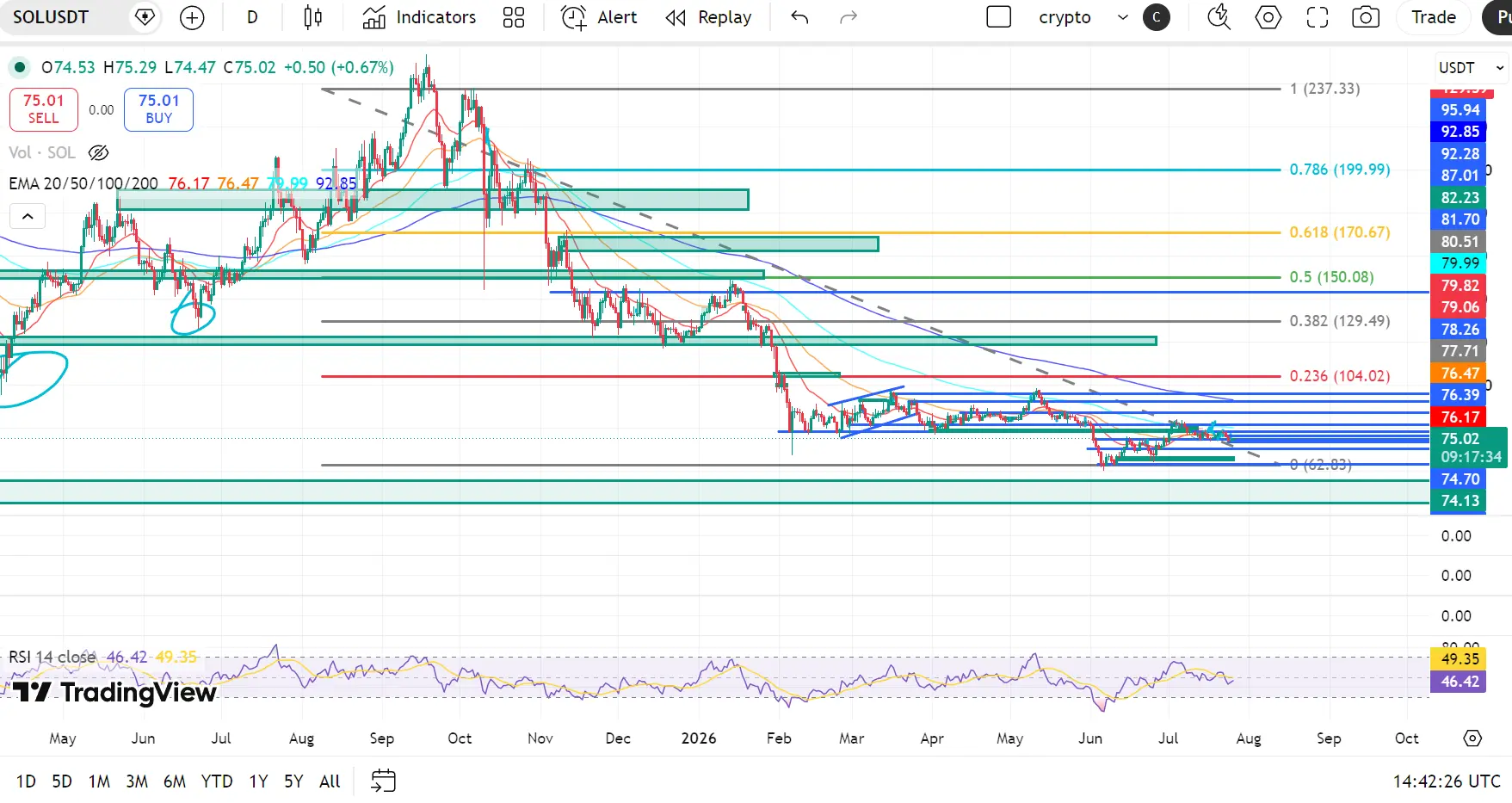
Task: Collapse the indicator legend chevron
Action: click(x=28, y=216)
